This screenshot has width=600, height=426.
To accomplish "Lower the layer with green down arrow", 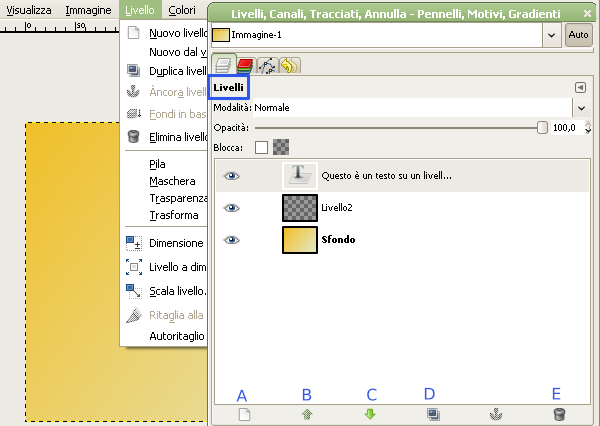I will click(369, 412).
